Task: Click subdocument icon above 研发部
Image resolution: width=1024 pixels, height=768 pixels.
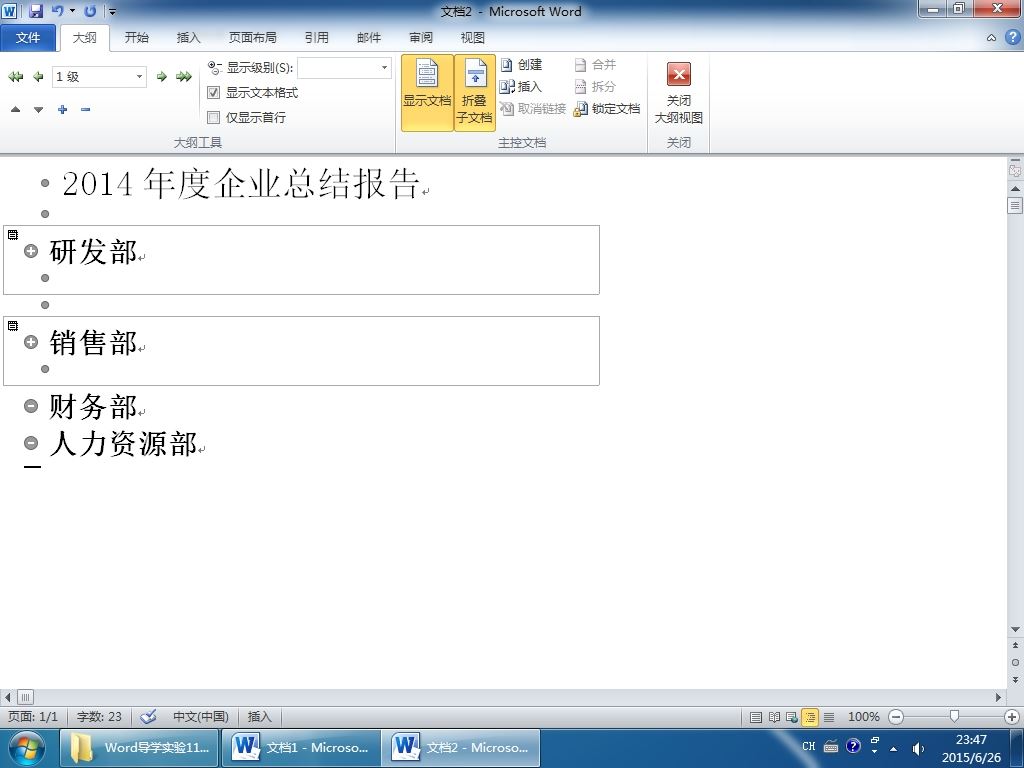Action: [x=12, y=234]
